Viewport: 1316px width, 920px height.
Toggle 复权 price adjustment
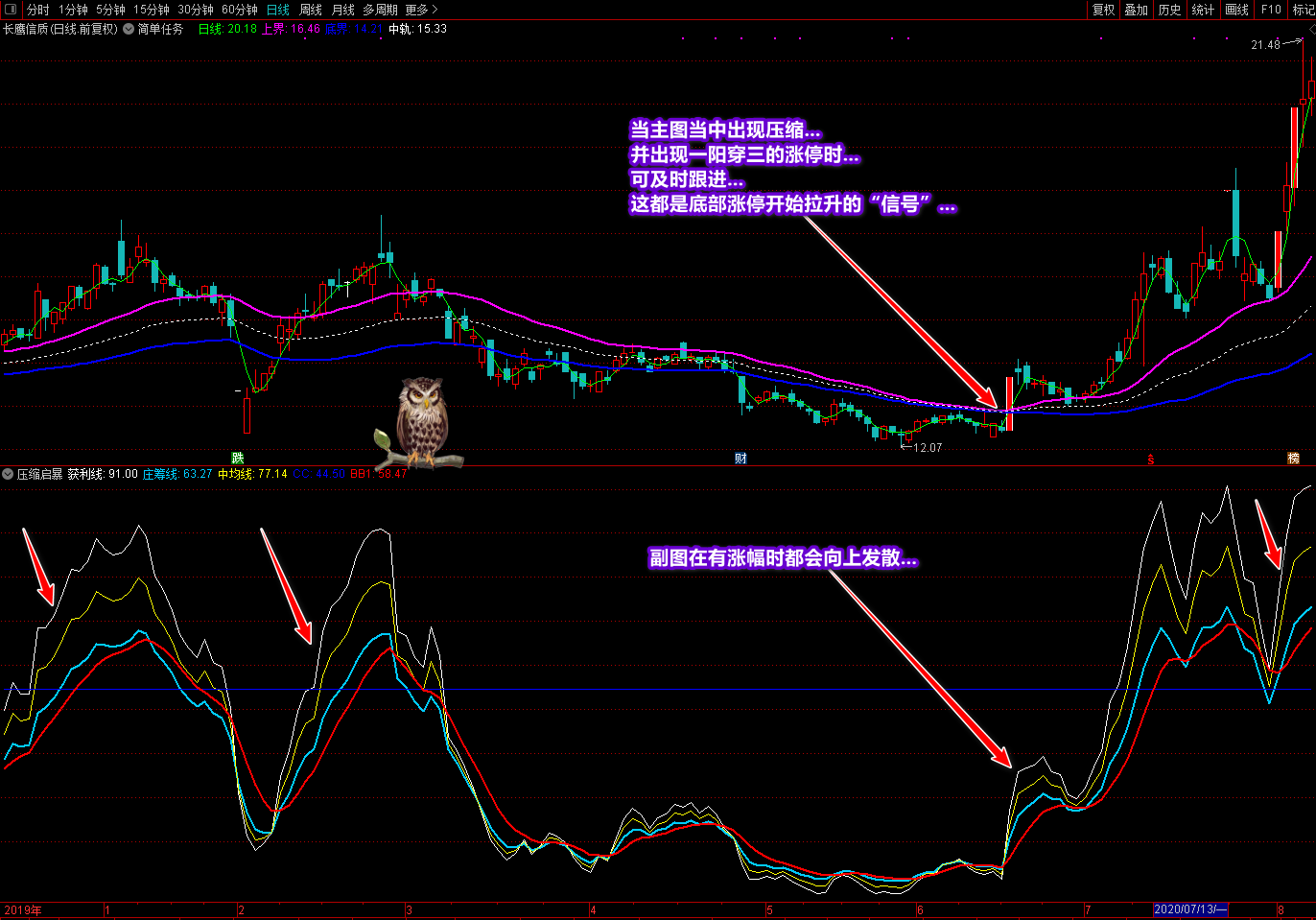pos(1104,10)
